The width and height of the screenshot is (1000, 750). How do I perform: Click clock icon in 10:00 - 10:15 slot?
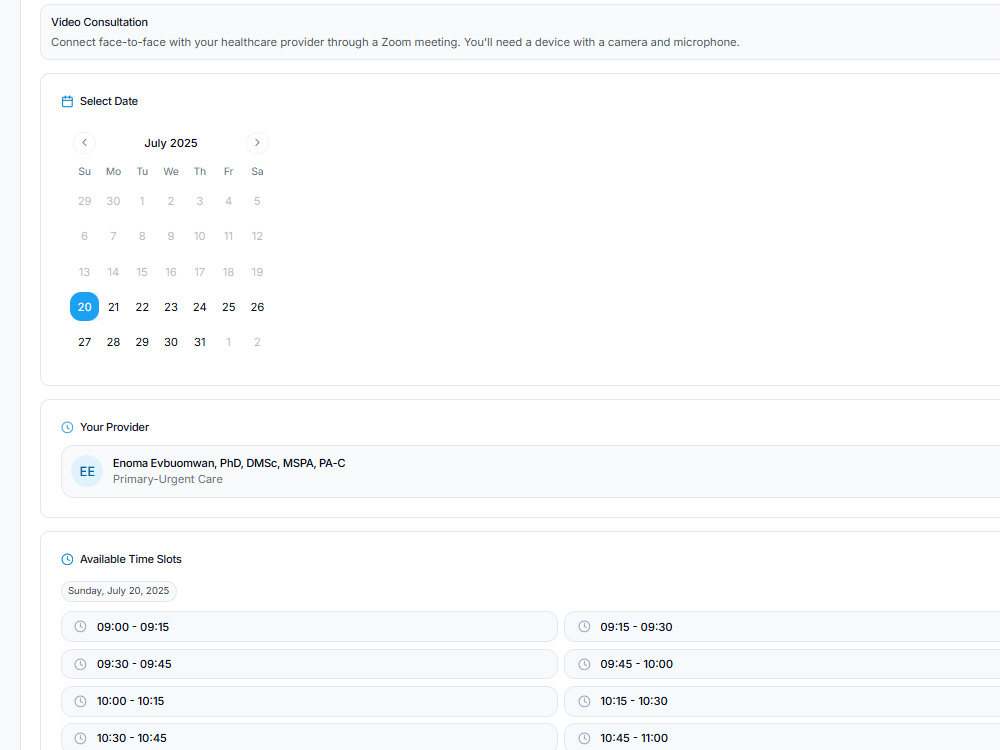[x=80, y=701]
